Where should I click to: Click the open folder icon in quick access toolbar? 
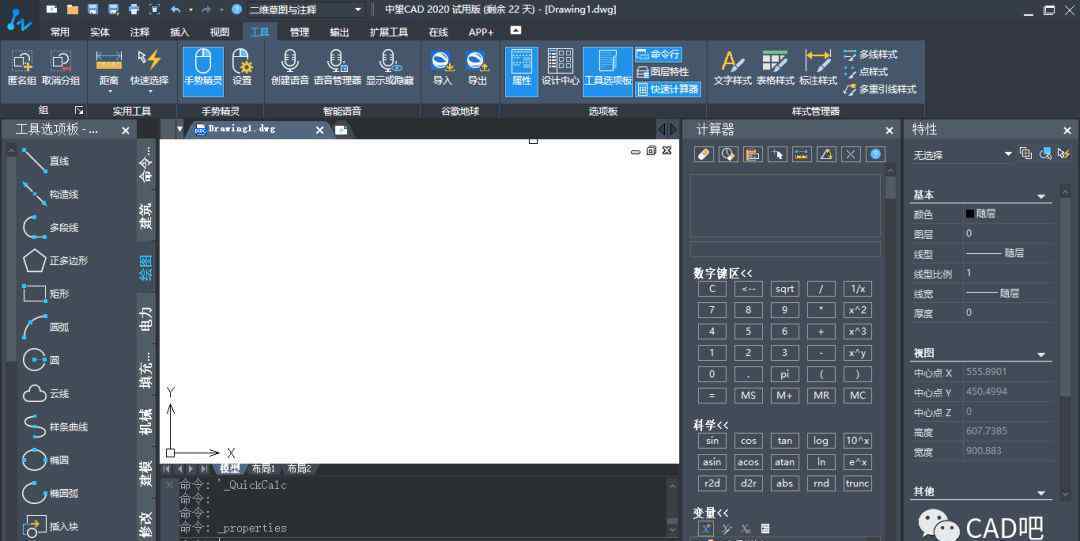tap(72, 10)
